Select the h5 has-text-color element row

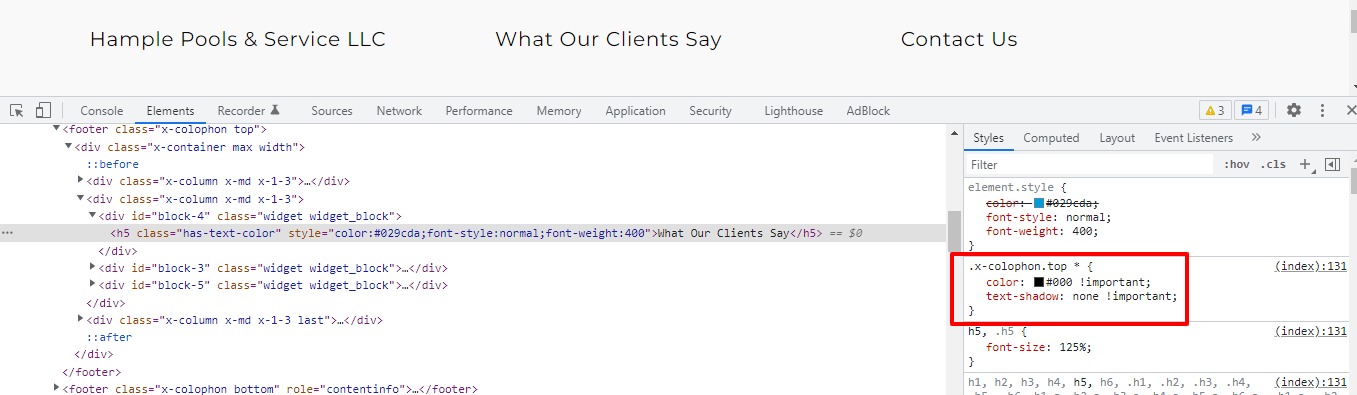tap(473, 233)
